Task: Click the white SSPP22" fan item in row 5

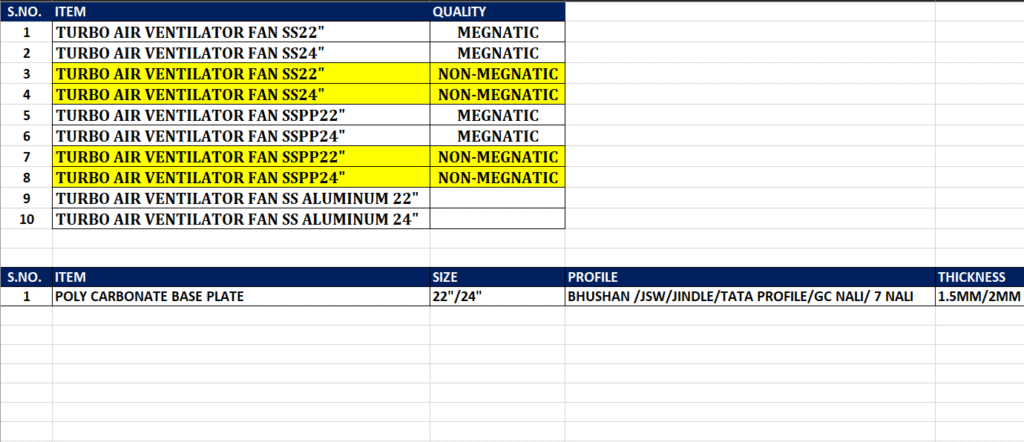Action: pos(240,116)
